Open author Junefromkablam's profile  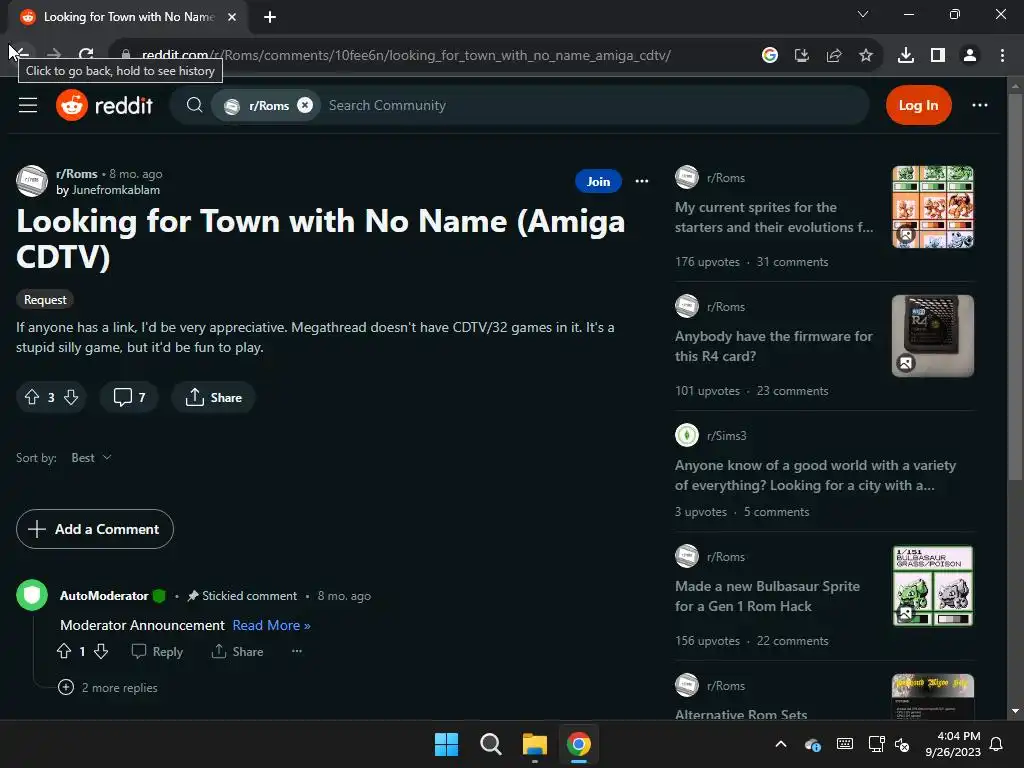116,190
